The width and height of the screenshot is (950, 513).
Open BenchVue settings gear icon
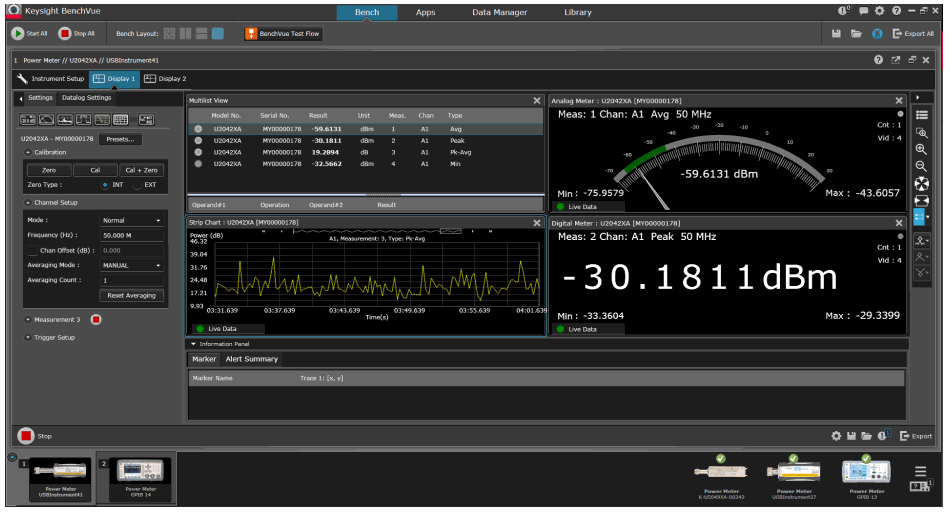[x=879, y=11]
